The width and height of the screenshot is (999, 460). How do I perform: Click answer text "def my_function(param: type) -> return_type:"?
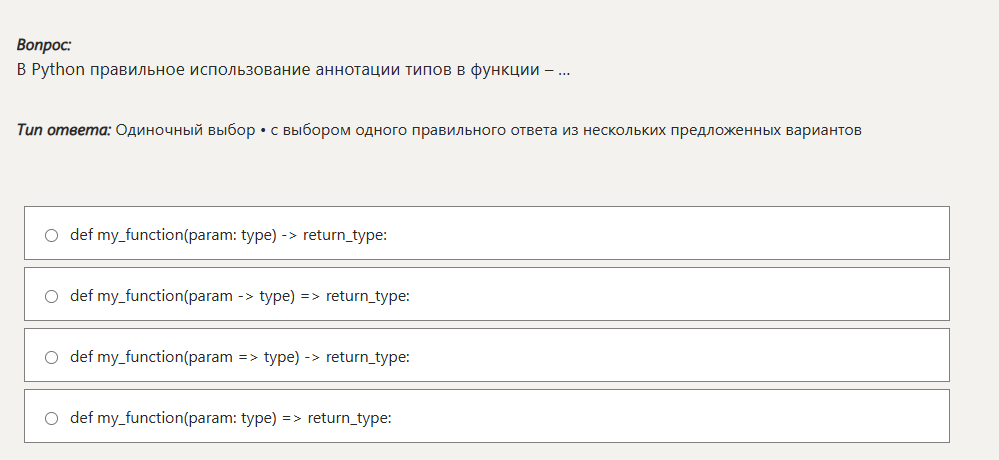click(x=228, y=235)
